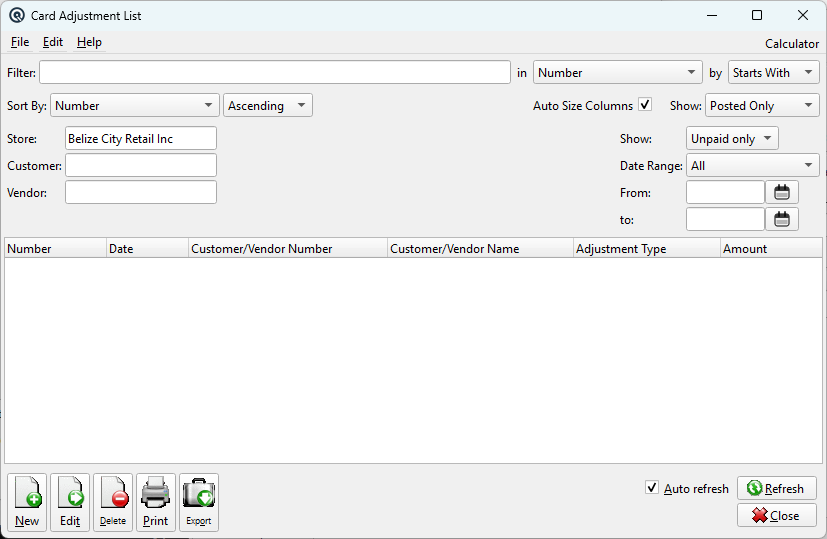Click the to date input field
The image size is (827, 539).
[x=725, y=219]
